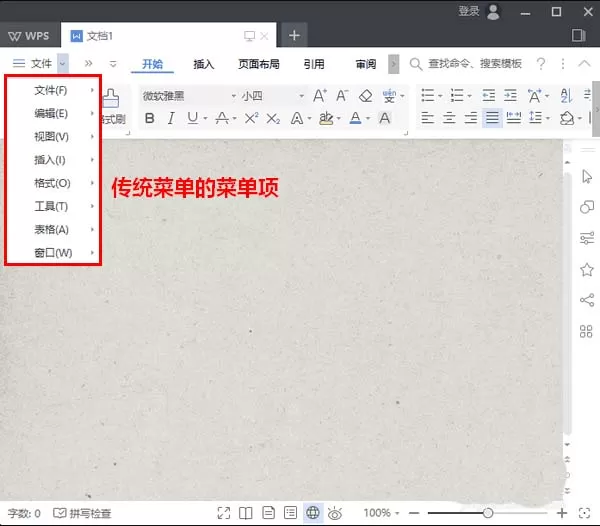Toggle spell check in status bar
The image size is (600, 526).
click(x=82, y=513)
